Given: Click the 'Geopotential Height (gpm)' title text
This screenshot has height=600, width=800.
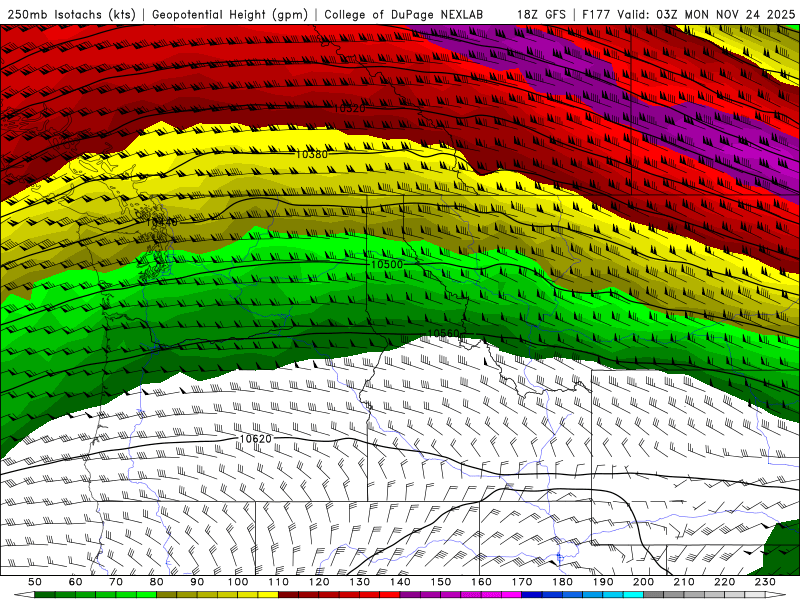Looking at the screenshot, I should (x=230, y=15).
